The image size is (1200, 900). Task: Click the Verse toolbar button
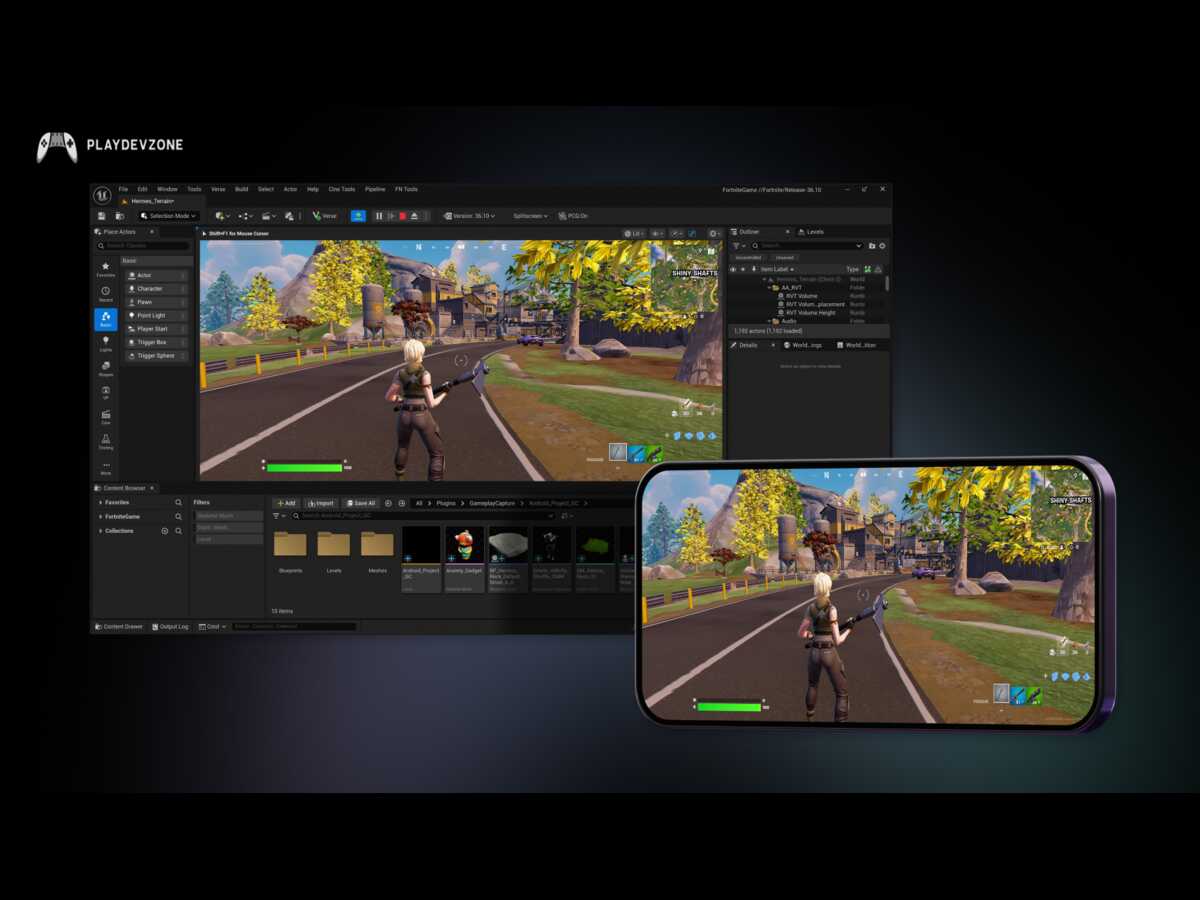click(x=324, y=216)
